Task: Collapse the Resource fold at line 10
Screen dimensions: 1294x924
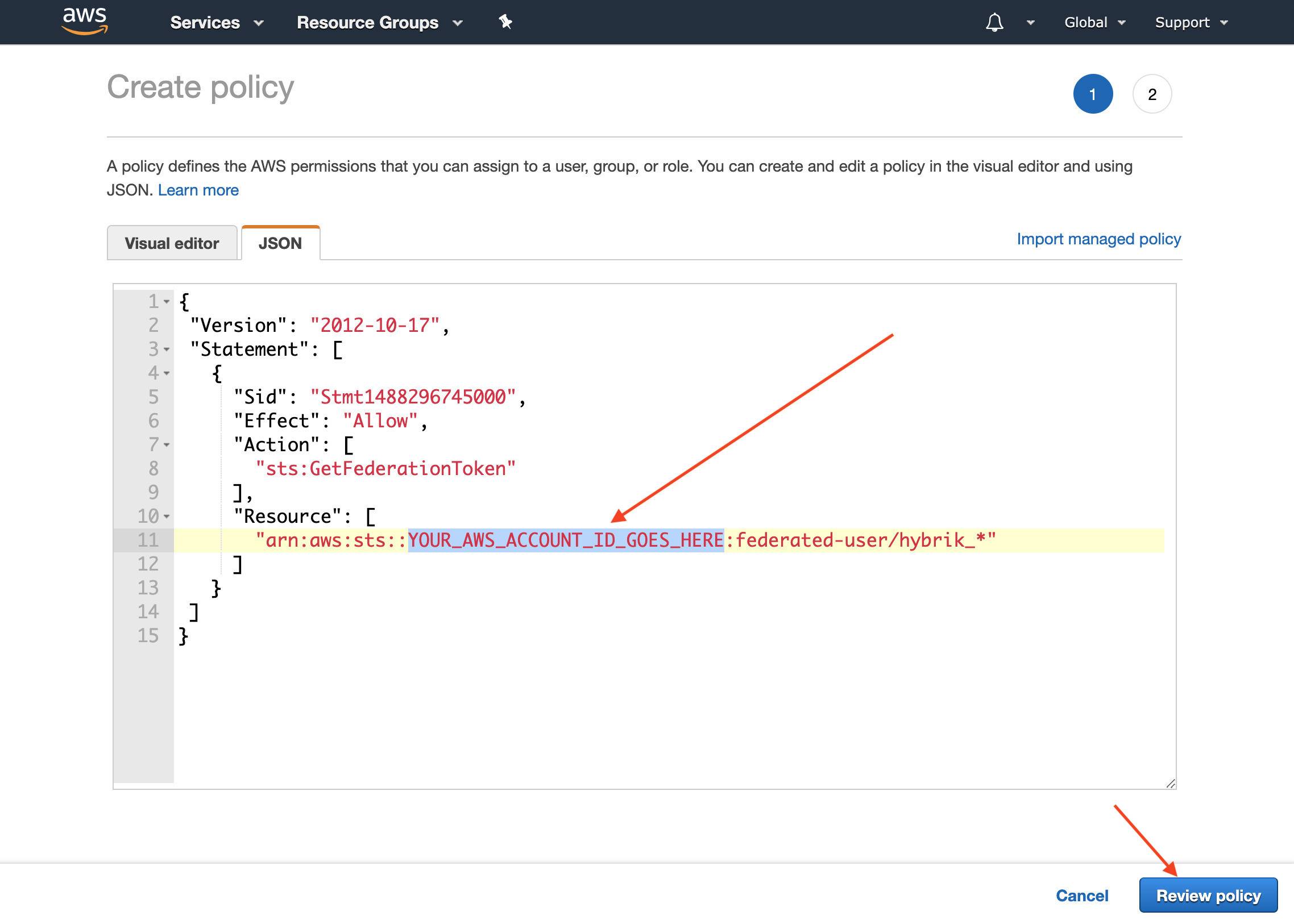Action: click(x=166, y=517)
